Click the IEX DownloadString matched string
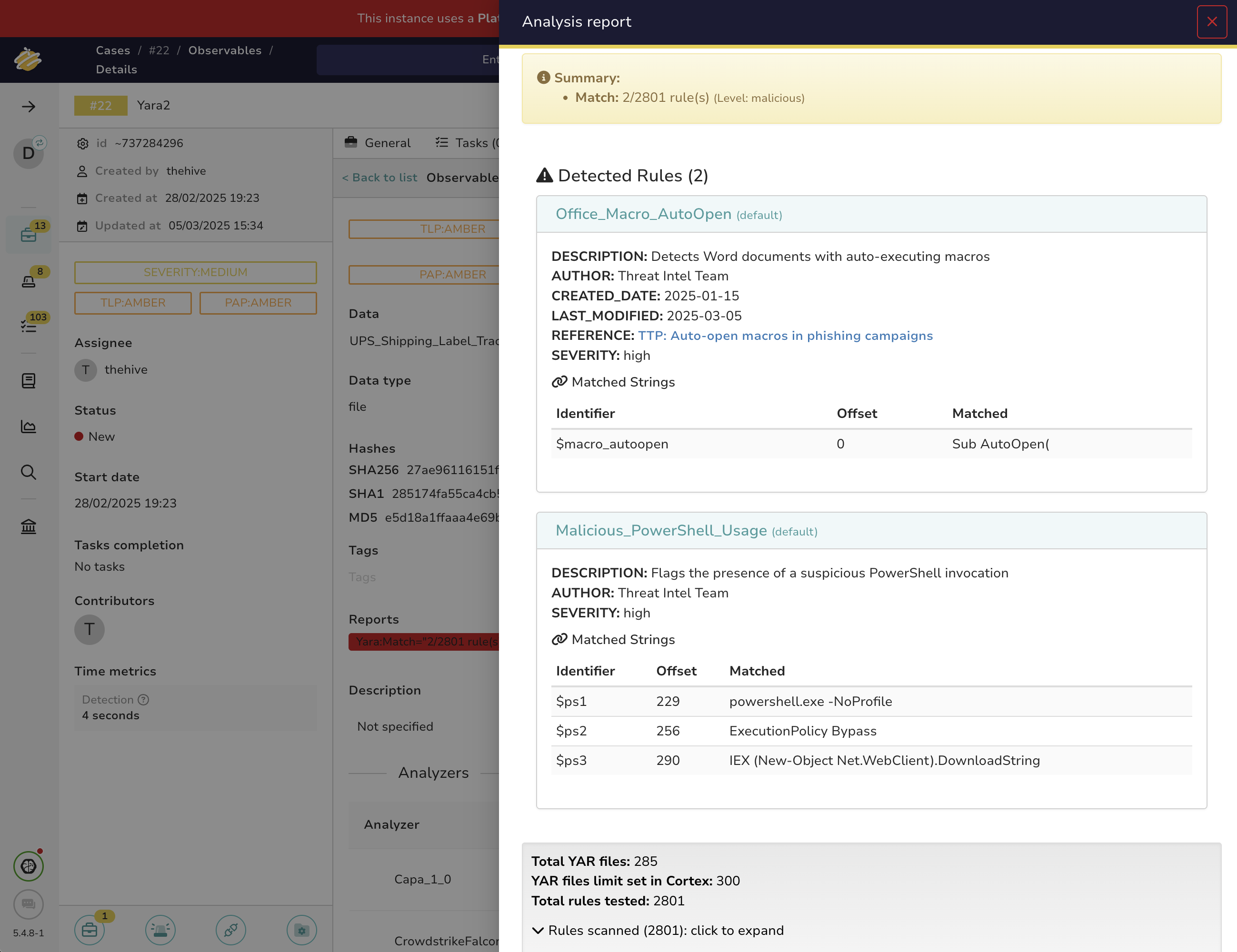 pos(885,760)
